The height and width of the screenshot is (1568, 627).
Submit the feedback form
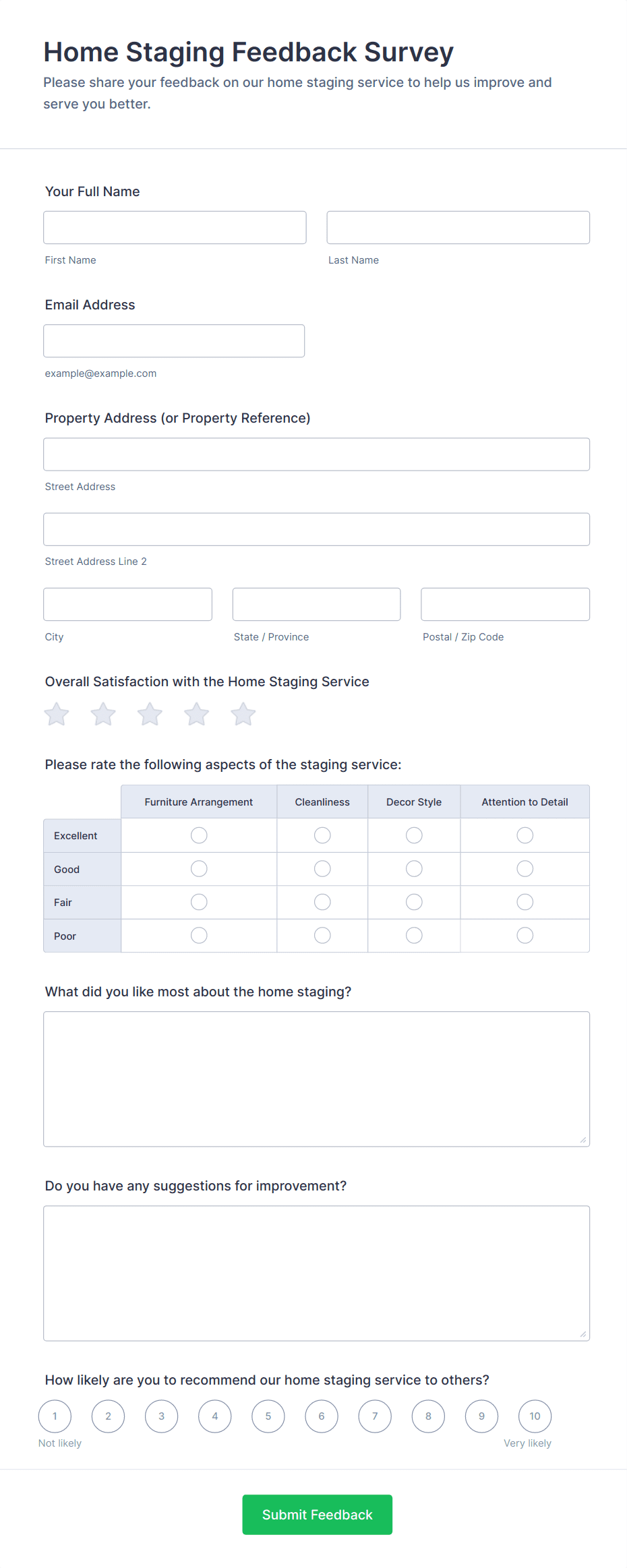pos(317,1515)
